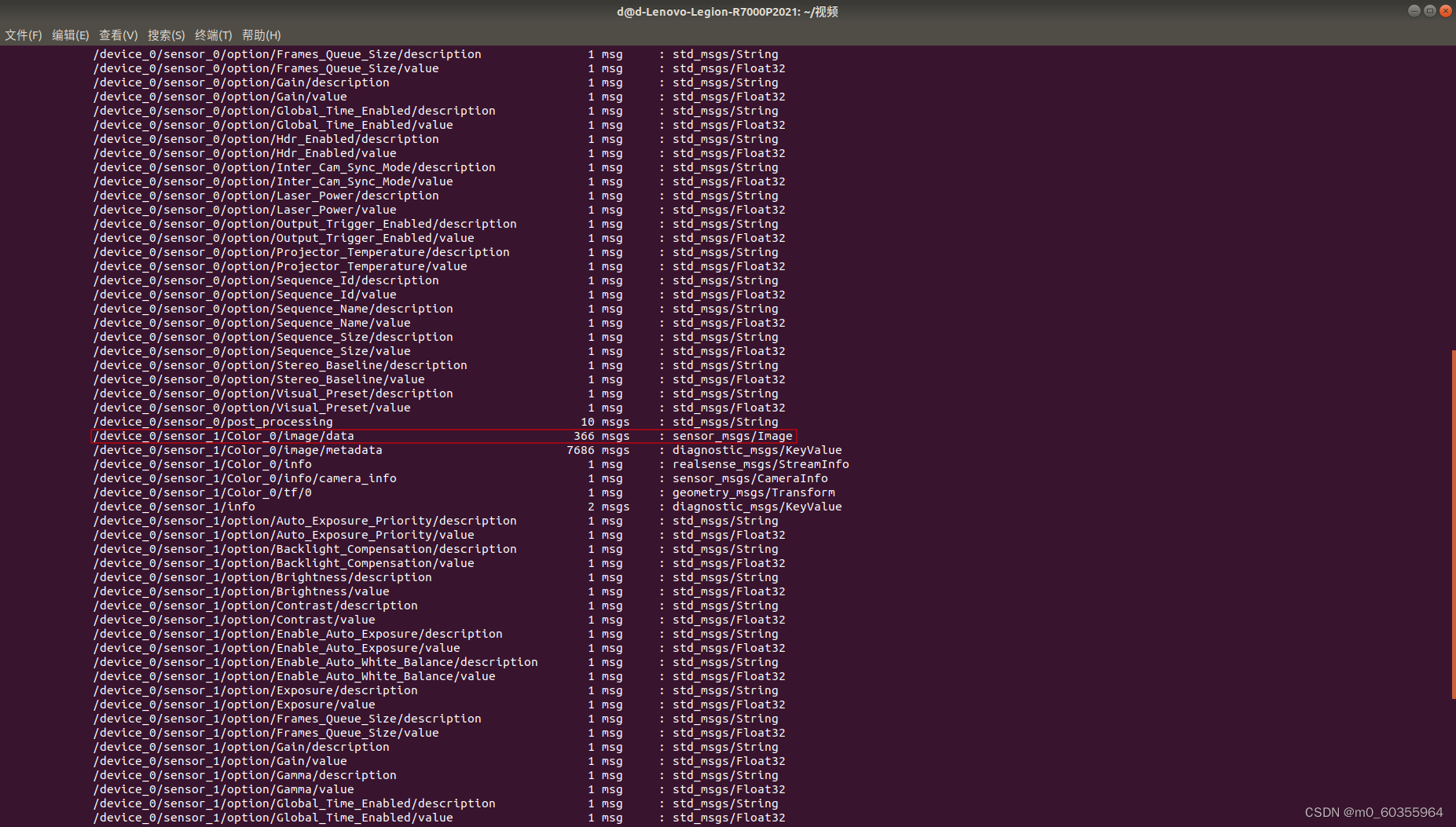Open the 搜索(S) menu
Viewport: 1456px width, 827px height.
pos(166,35)
